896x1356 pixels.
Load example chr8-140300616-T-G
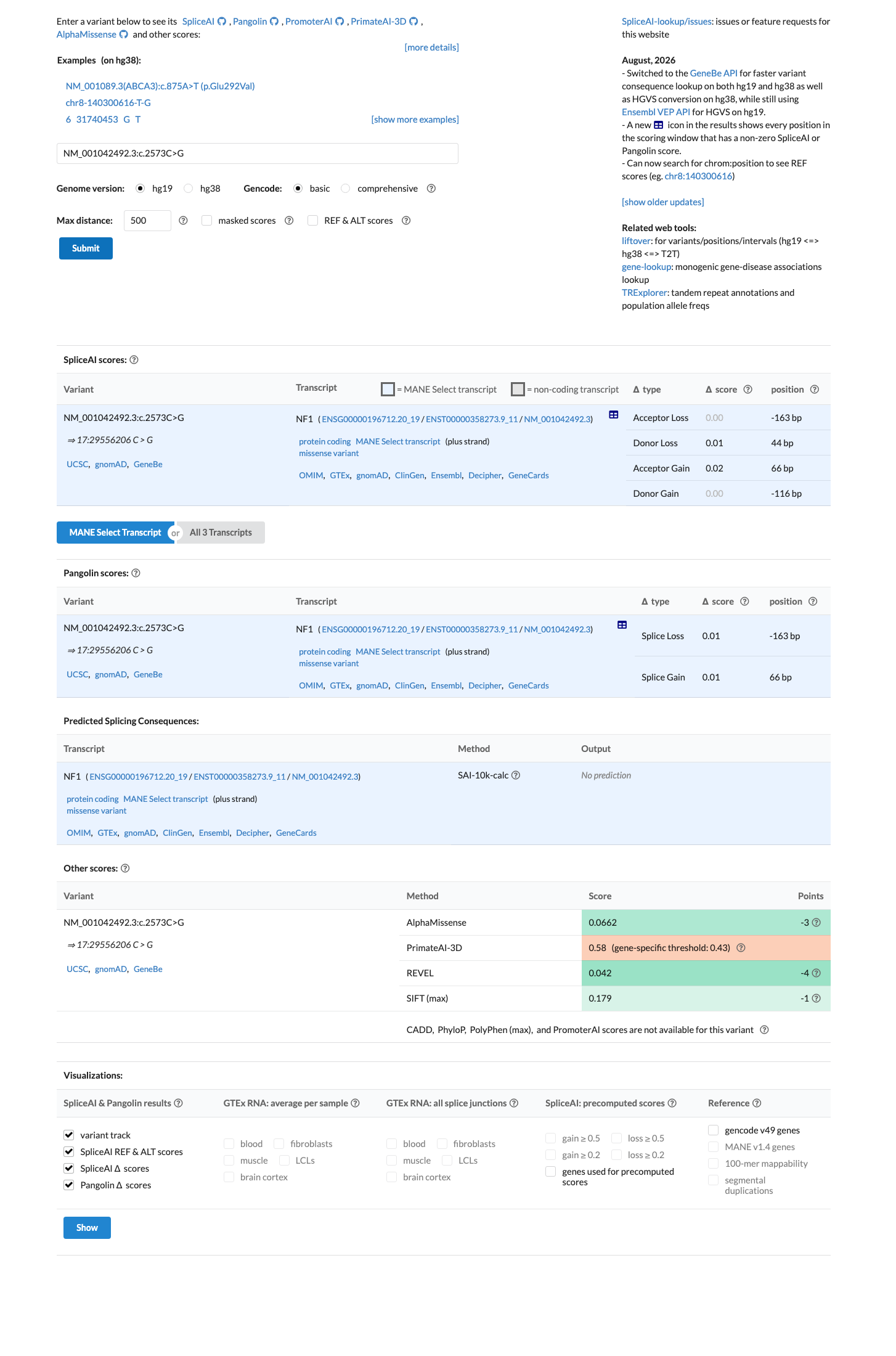tap(108, 103)
